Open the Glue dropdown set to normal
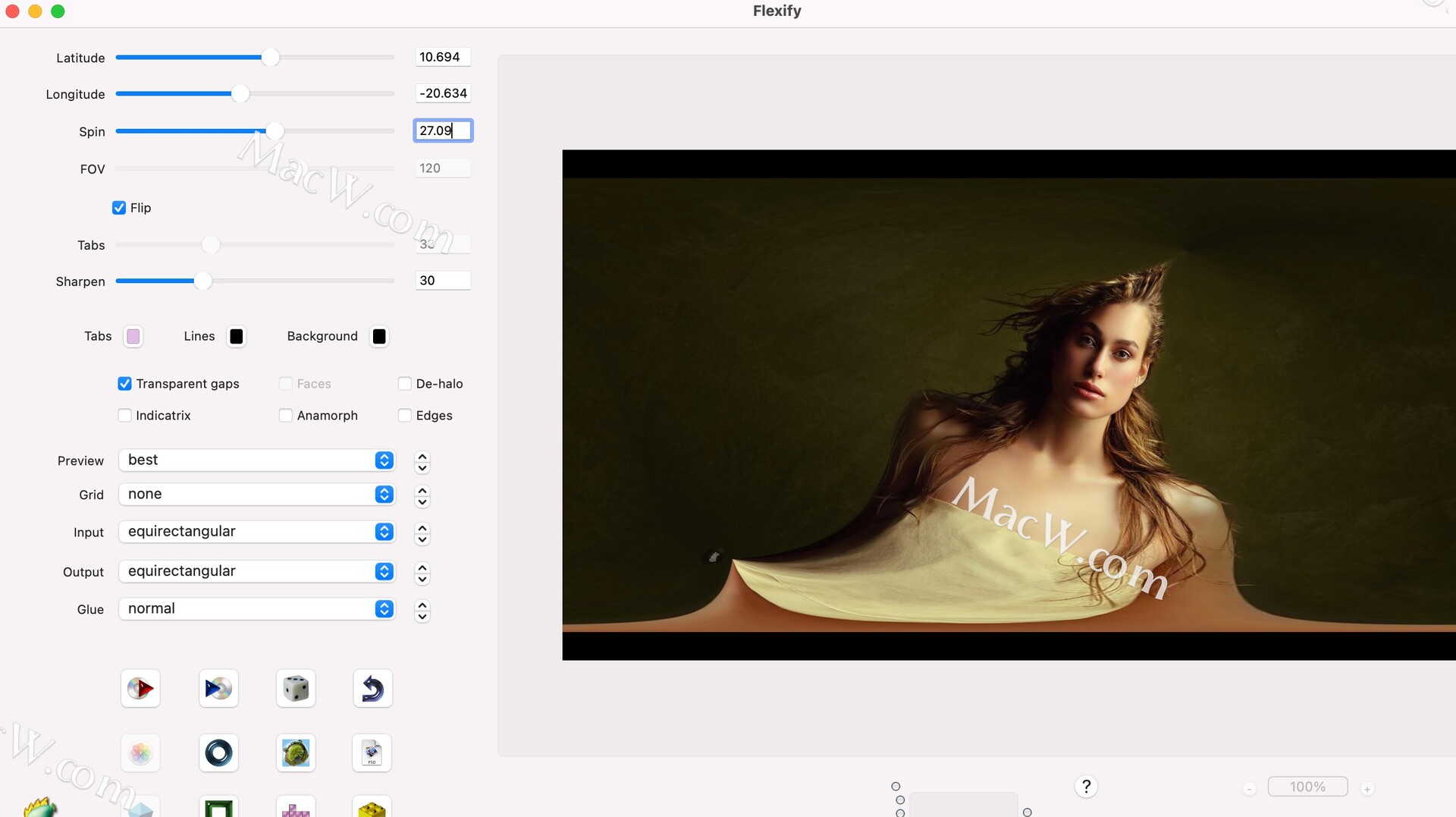1456x817 pixels. 257,609
